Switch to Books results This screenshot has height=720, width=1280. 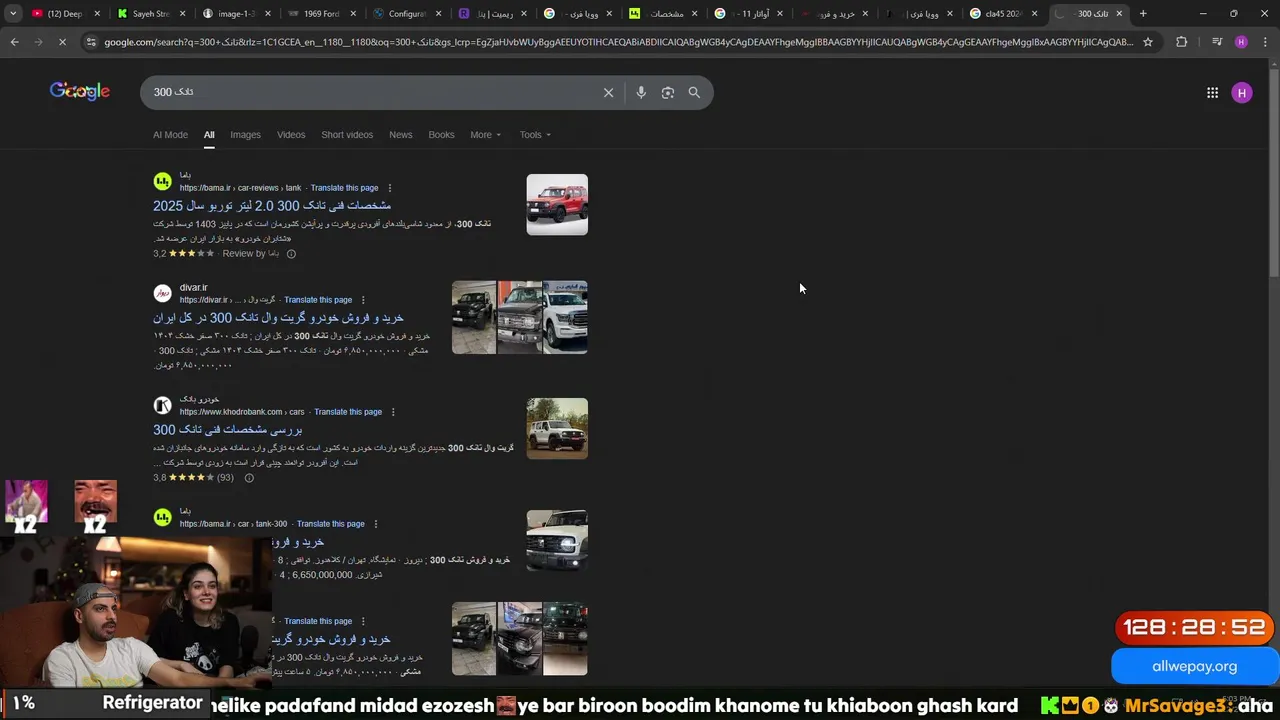coord(441,135)
